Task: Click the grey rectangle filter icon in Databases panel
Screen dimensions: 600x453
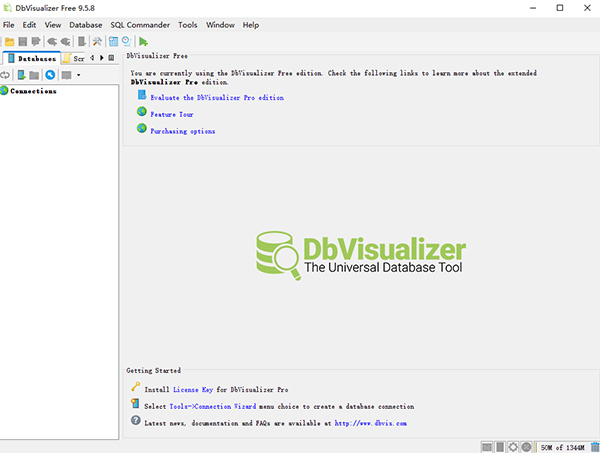Action: point(67,75)
